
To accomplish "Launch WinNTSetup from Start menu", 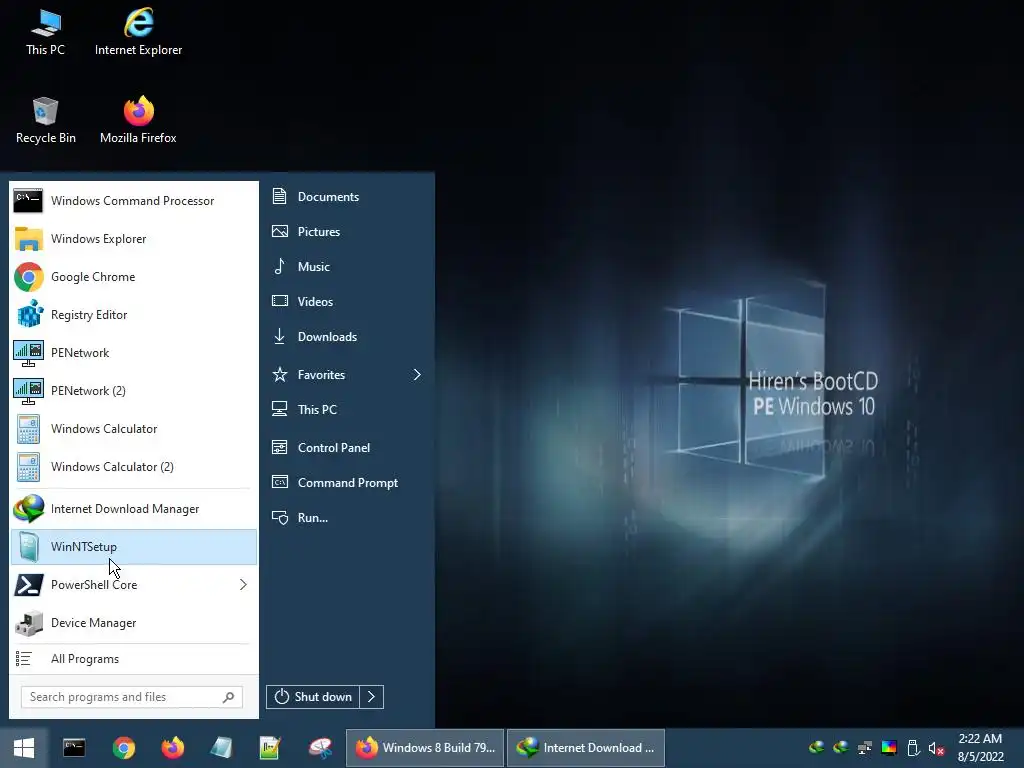I will point(133,547).
